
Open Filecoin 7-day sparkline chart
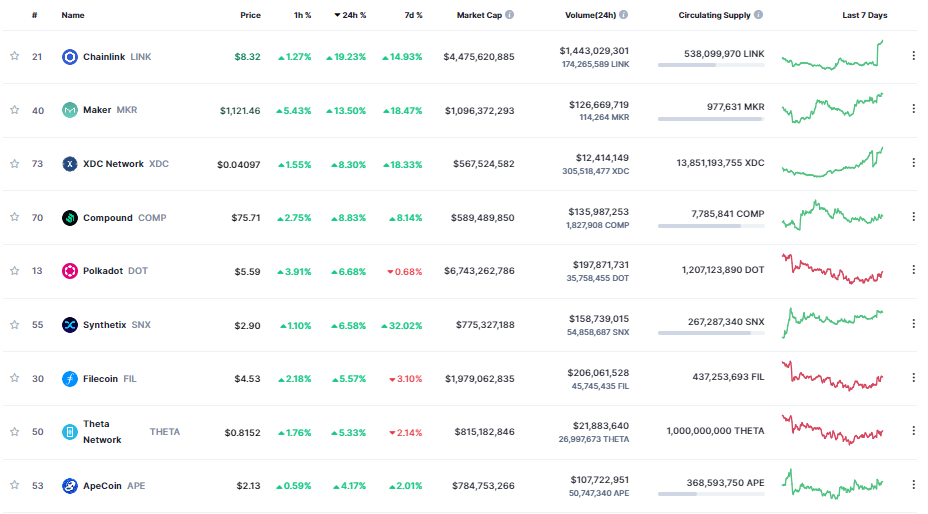(x=833, y=377)
